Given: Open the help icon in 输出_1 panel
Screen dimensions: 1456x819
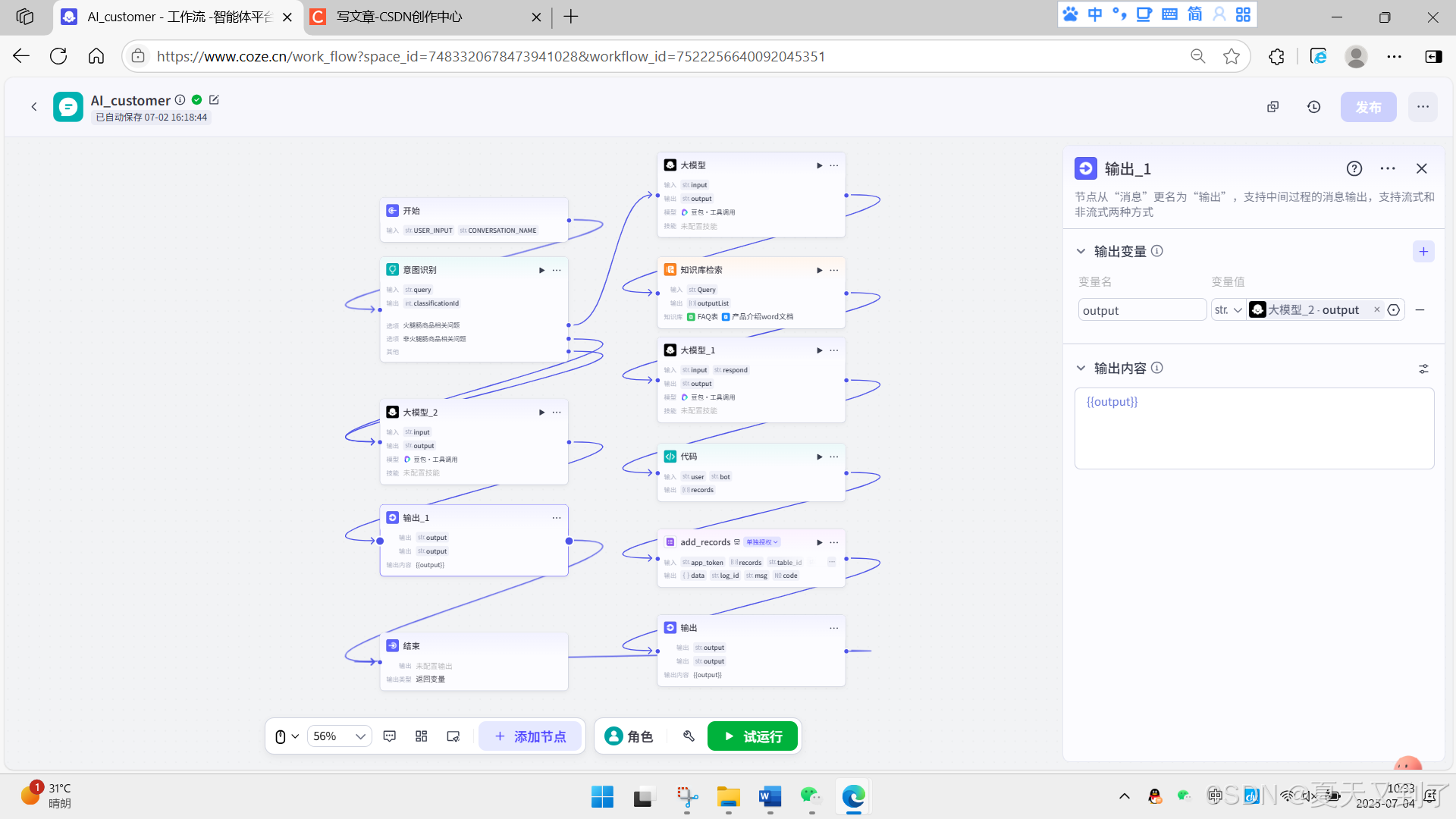Looking at the screenshot, I should (x=1354, y=168).
